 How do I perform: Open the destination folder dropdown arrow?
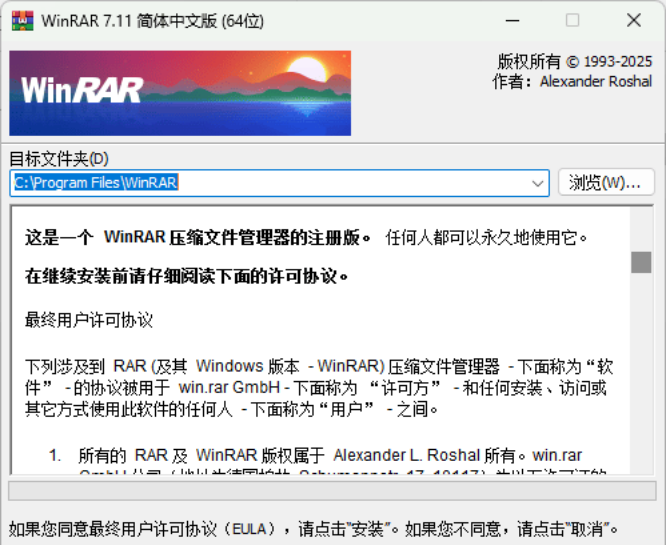coord(537,183)
